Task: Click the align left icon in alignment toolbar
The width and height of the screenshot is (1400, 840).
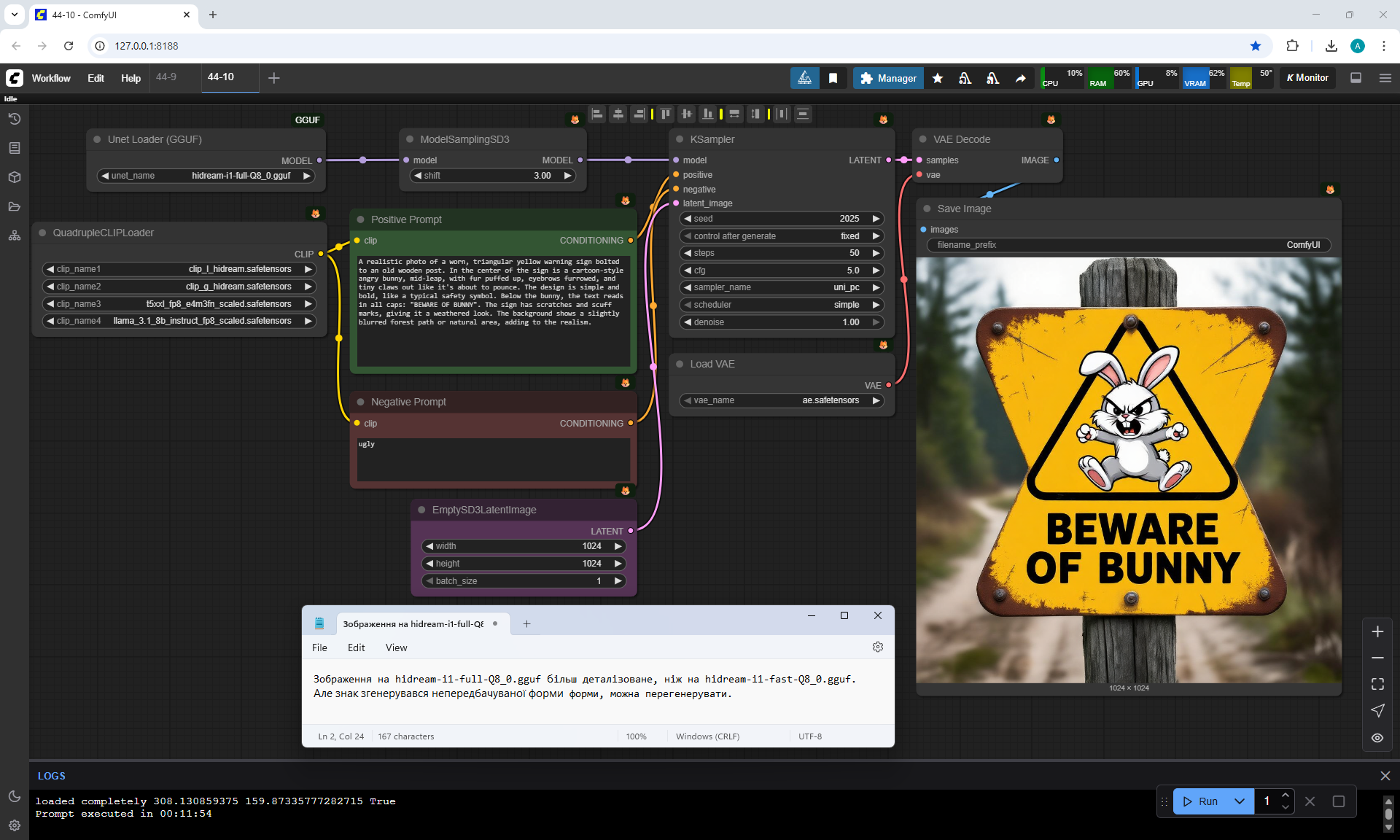Action: pyautogui.click(x=597, y=114)
